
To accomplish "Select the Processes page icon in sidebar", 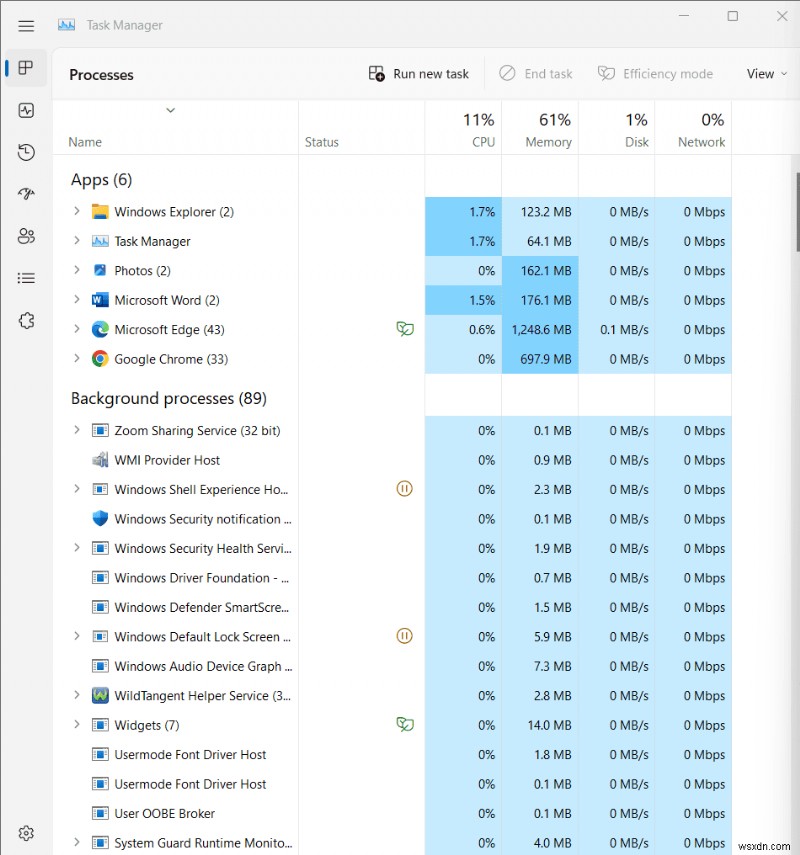I will coord(26,68).
